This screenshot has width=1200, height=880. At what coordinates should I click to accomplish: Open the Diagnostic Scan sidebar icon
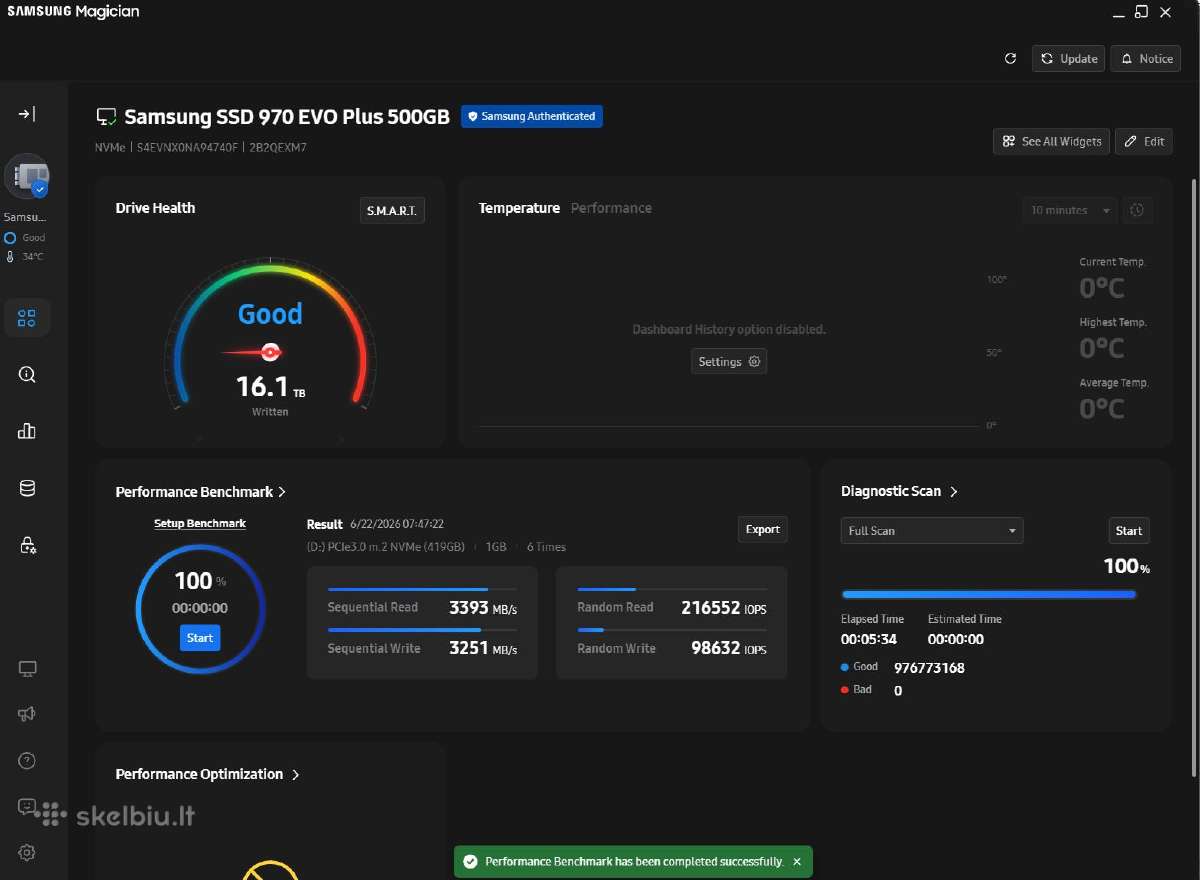[x=27, y=375]
